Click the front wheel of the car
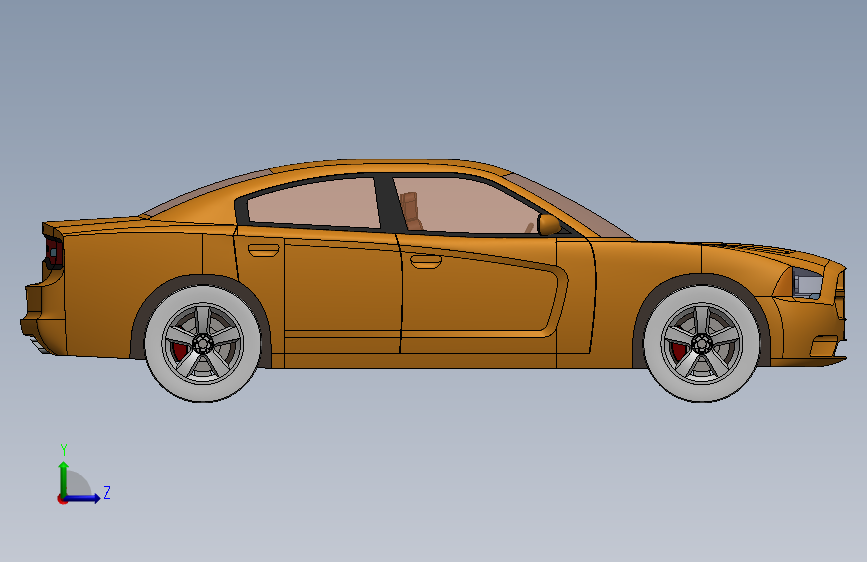This screenshot has height=562, width=867. click(x=702, y=344)
